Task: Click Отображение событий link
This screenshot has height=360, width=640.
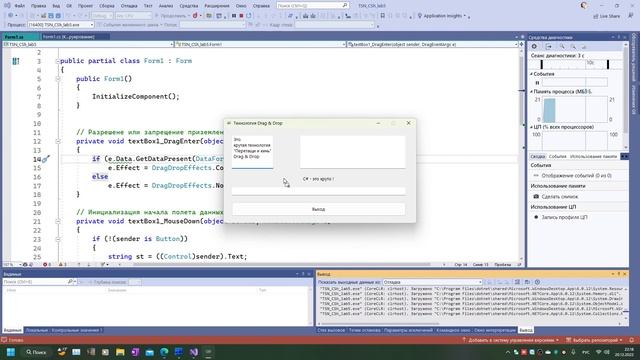Action: point(576,176)
